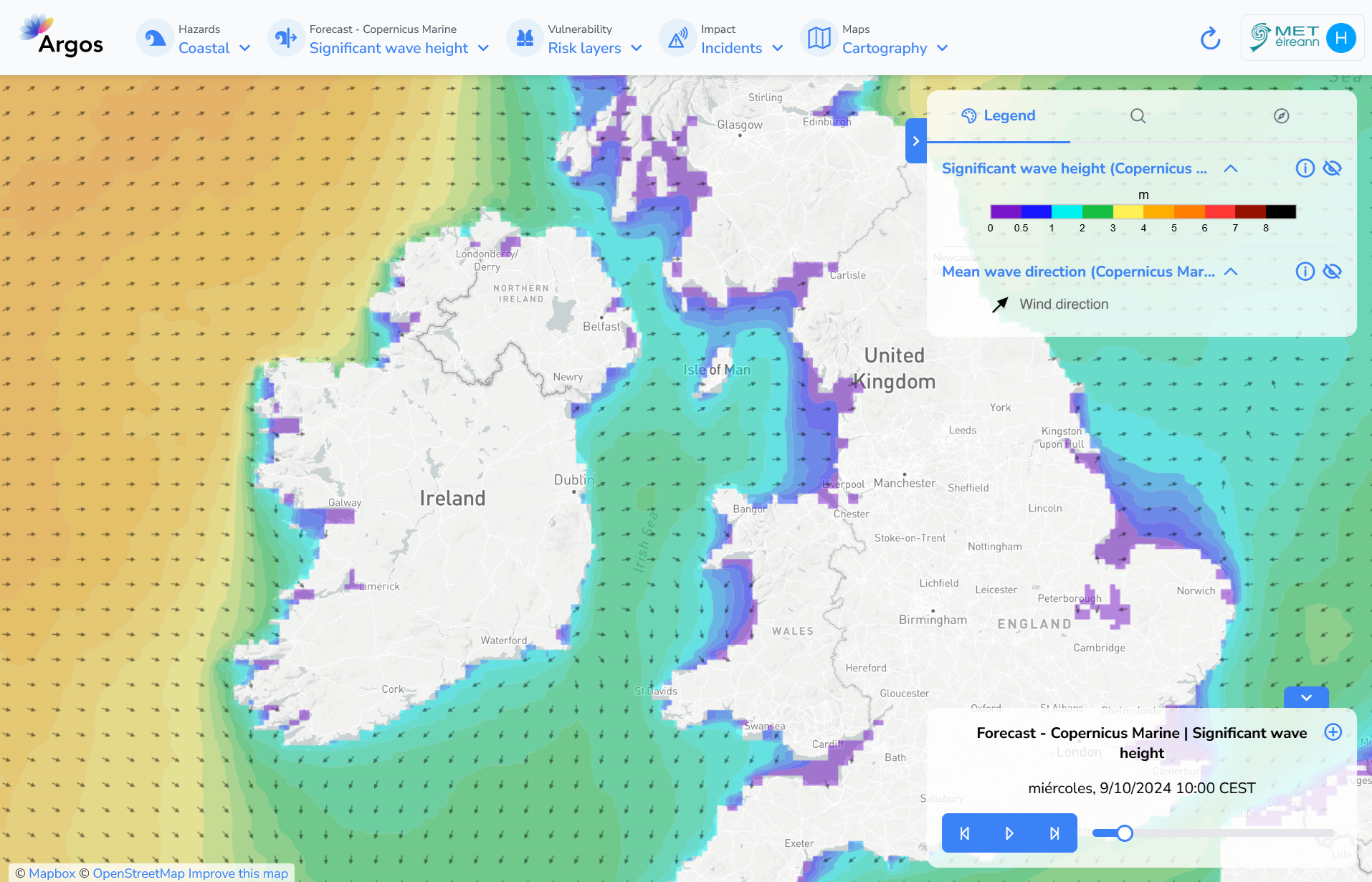Open the Risk layers dropdown
The height and width of the screenshot is (882, 1372).
(595, 48)
